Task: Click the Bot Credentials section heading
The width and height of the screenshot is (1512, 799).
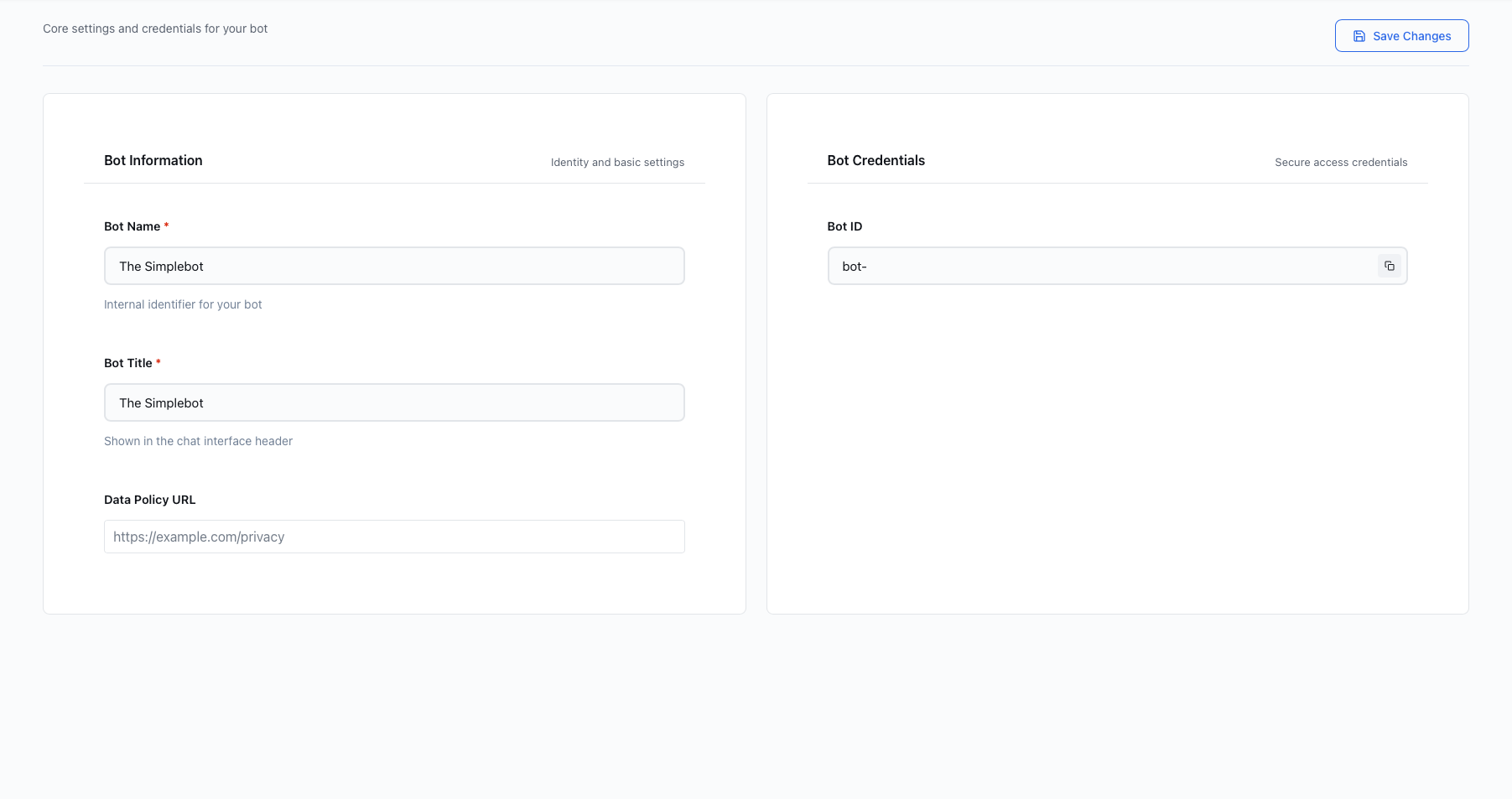Action: coord(876,159)
